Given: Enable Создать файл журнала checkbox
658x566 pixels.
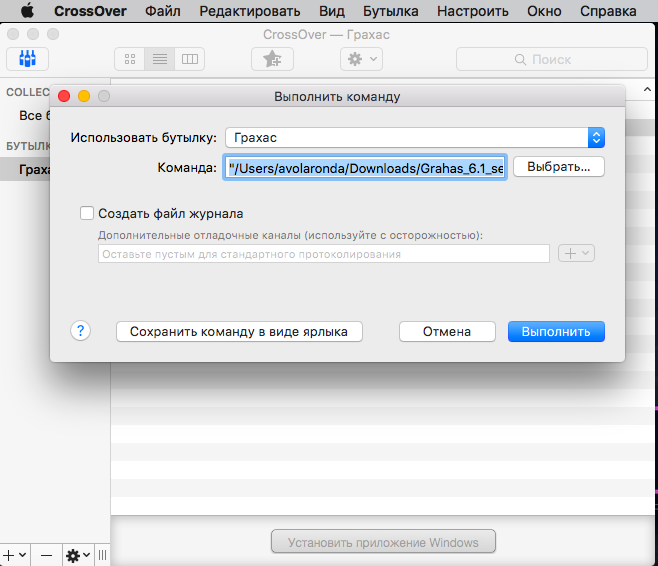Looking at the screenshot, I should pos(87,213).
